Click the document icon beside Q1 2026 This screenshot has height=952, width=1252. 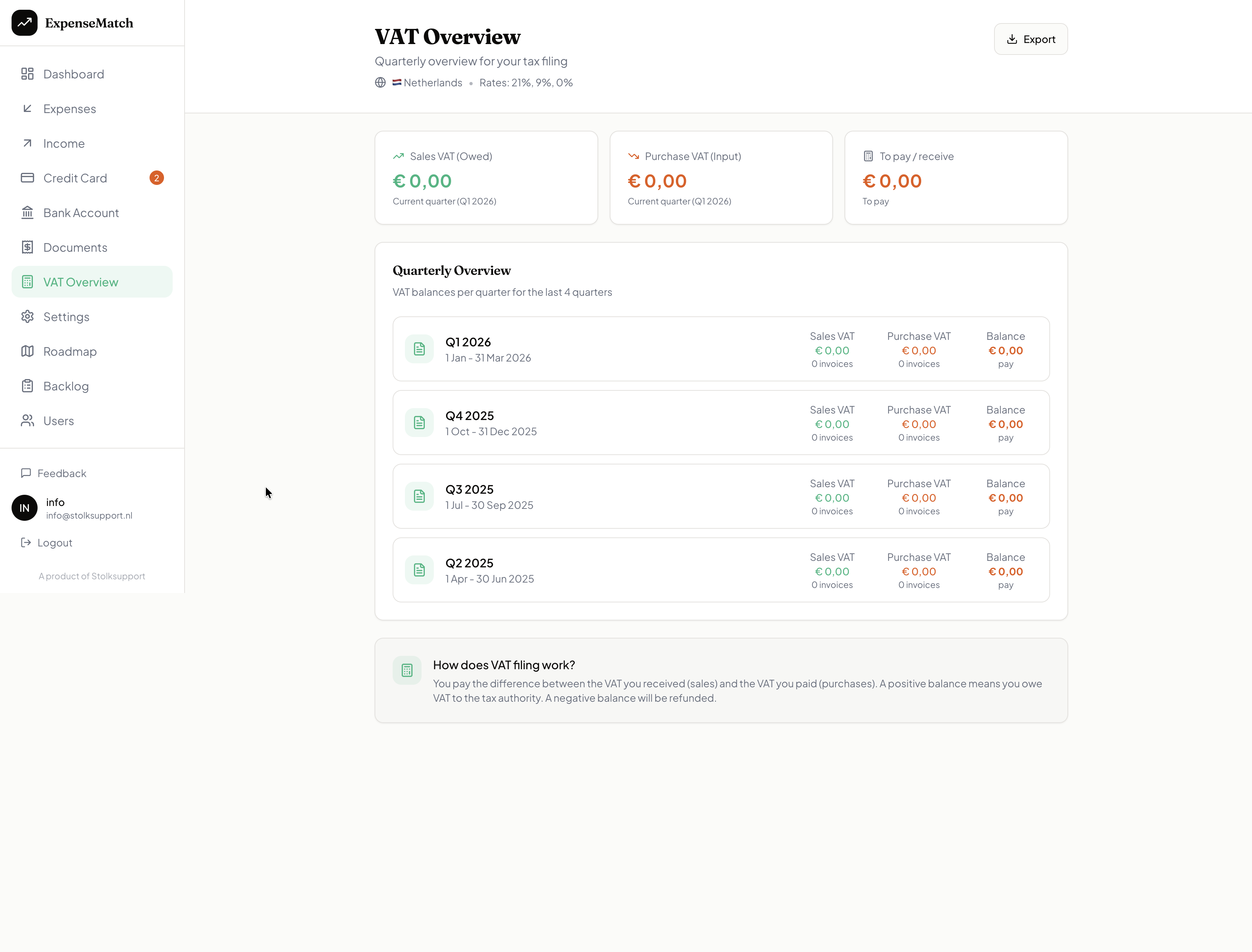[x=419, y=349]
